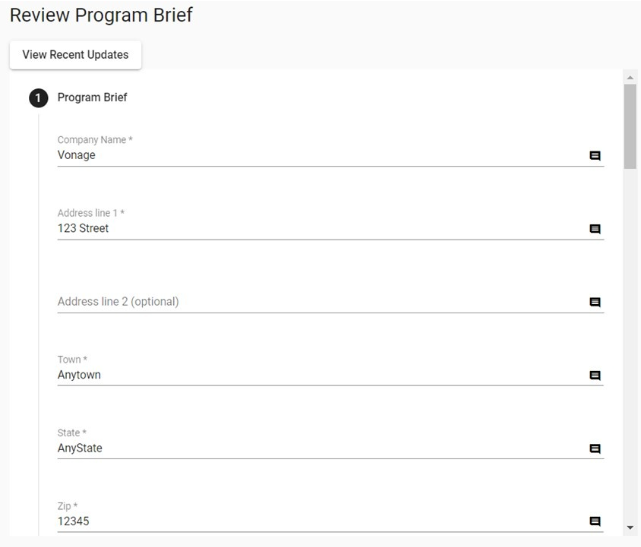This screenshot has width=641, height=547.
Task: Click the vertical scrollbar thumb
Action: 630,125
